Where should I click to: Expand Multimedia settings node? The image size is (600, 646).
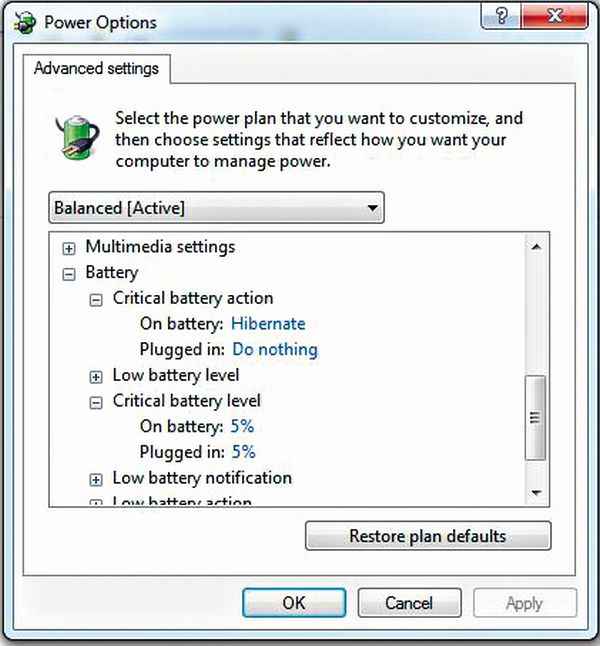69,248
